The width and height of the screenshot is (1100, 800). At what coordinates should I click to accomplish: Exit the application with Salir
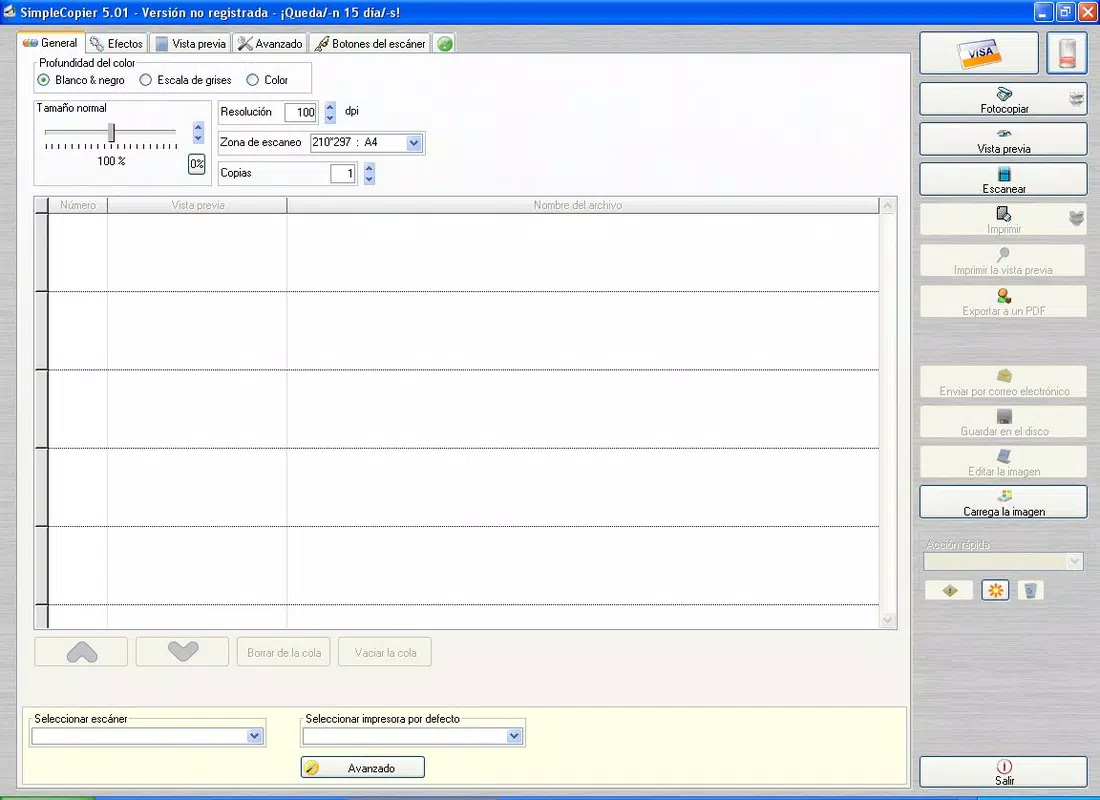coord(1003,772)
